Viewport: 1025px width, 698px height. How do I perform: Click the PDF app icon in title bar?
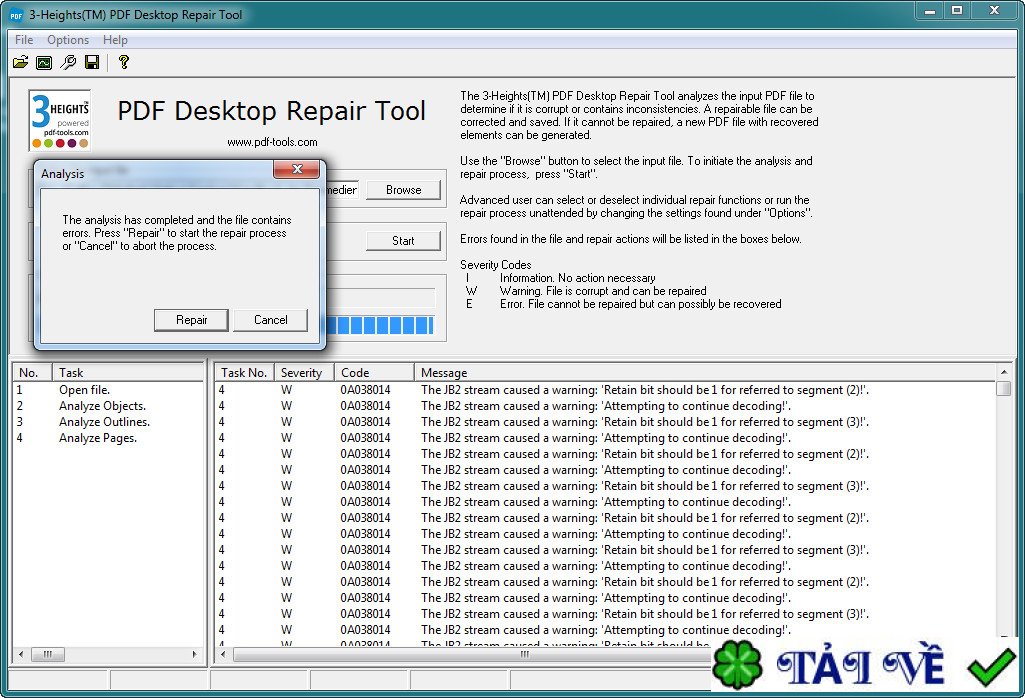(16, 14)
